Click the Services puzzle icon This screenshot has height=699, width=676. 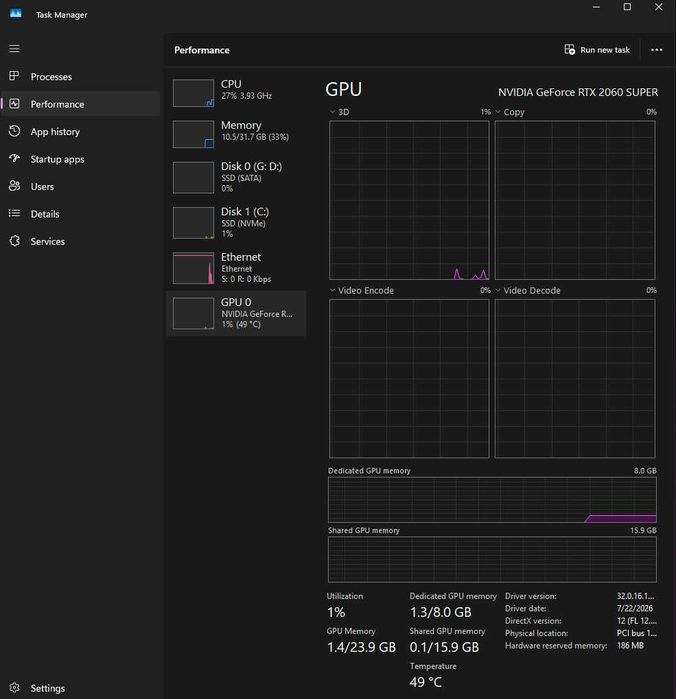click(x=14, y=241)
